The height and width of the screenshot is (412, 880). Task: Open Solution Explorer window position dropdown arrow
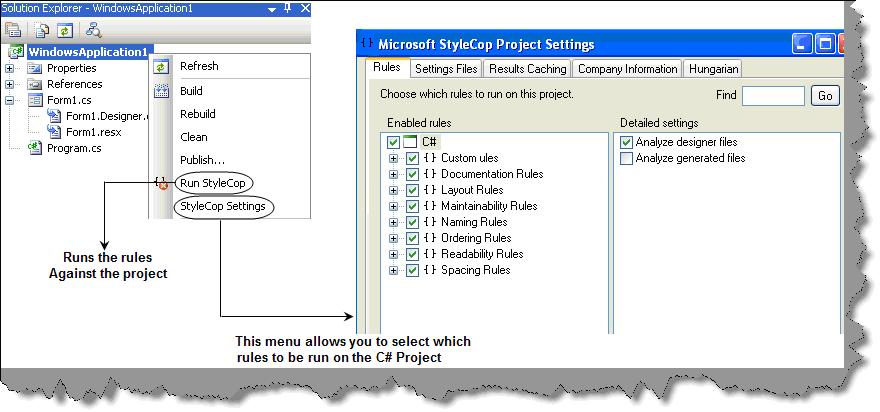pos(272,9)
